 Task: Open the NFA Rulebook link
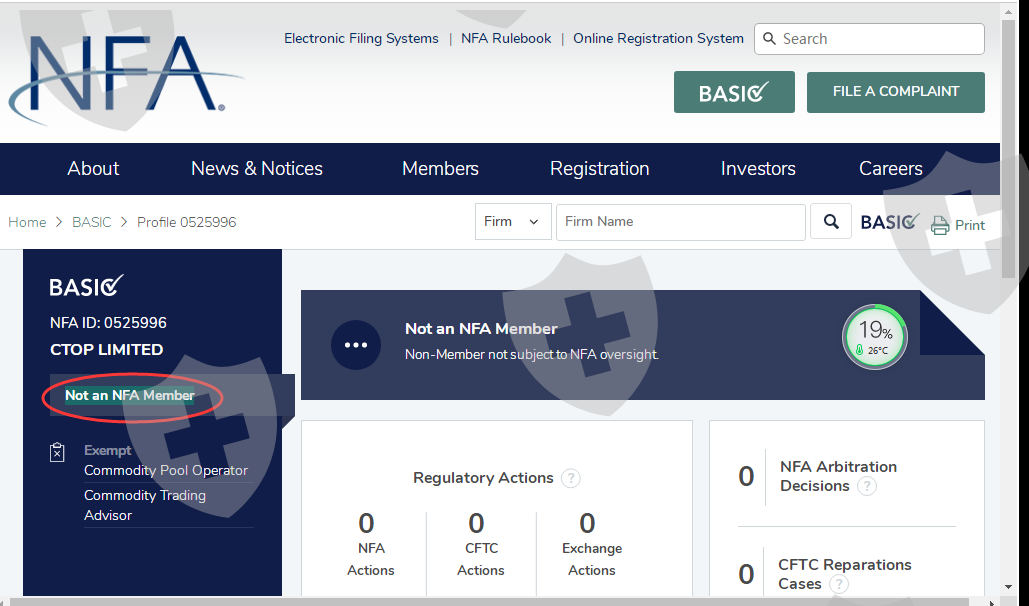coord(506,39)
